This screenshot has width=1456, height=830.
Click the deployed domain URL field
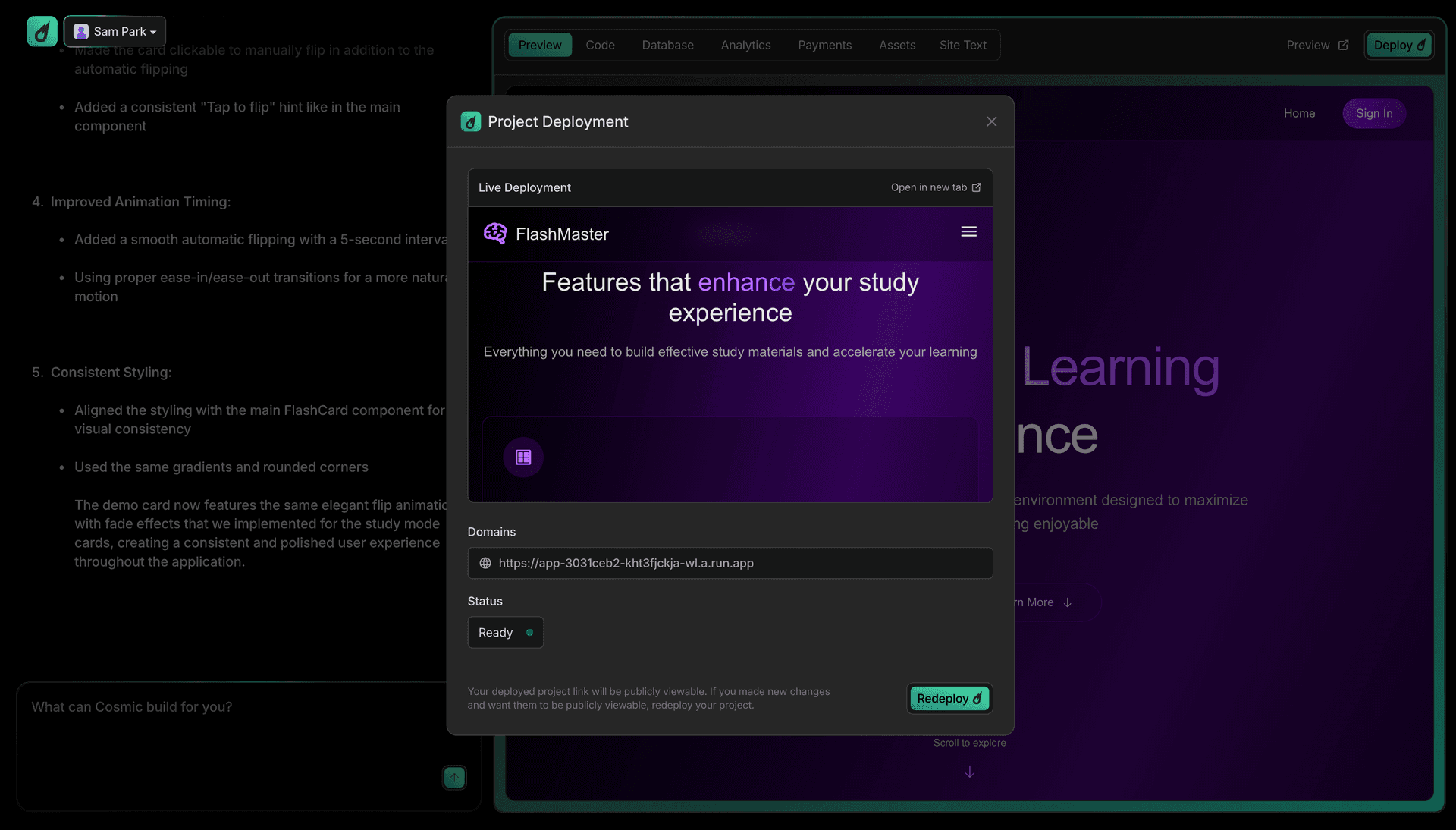pos(730,563)
